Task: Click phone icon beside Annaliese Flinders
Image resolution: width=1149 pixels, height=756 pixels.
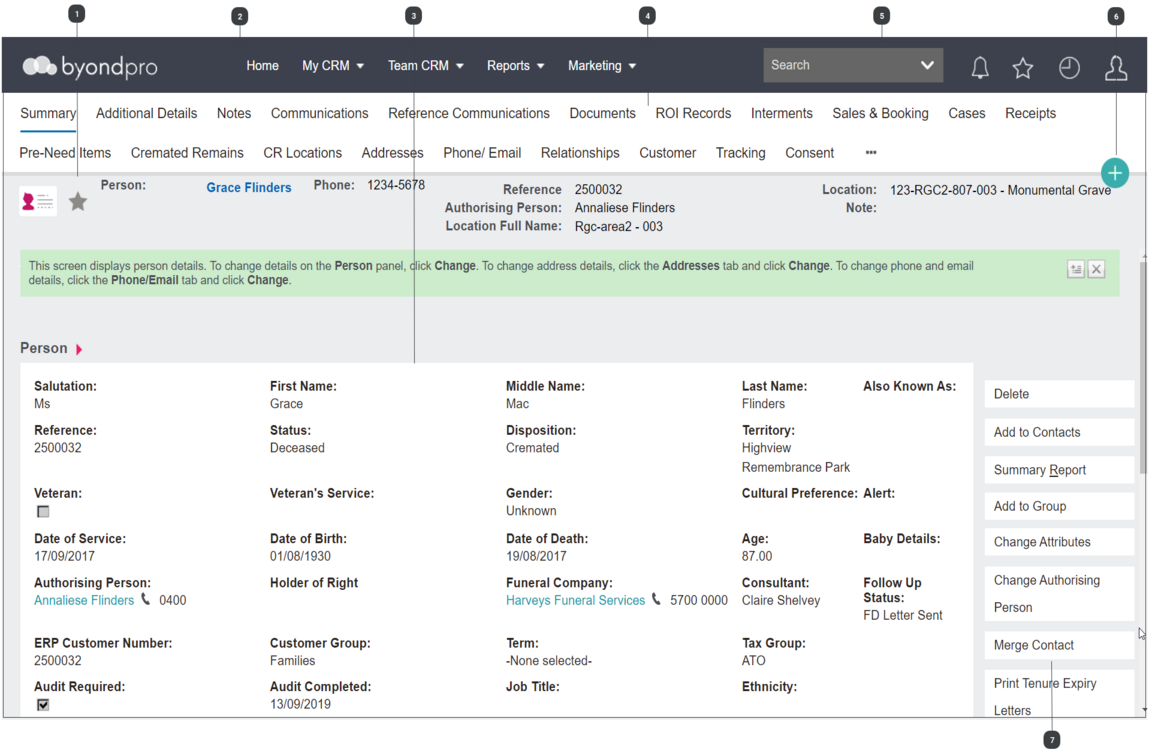Action: click(x=146, y=599)
